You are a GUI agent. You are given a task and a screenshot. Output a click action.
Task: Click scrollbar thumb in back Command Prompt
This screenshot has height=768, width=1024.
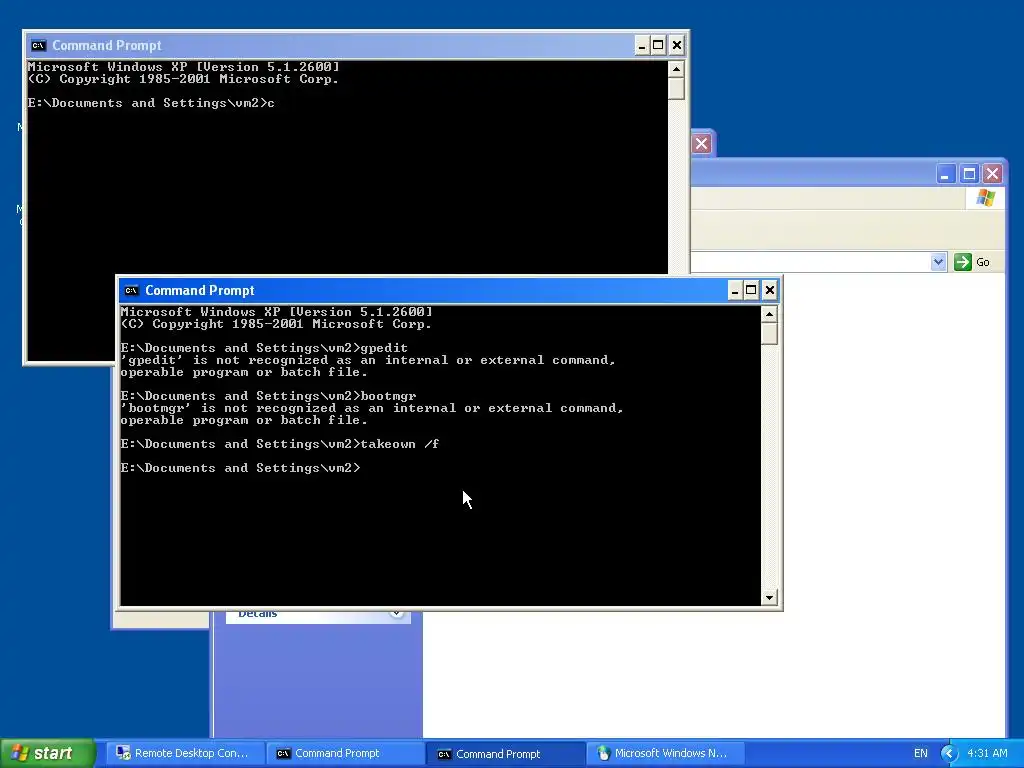tap(677, 89)
